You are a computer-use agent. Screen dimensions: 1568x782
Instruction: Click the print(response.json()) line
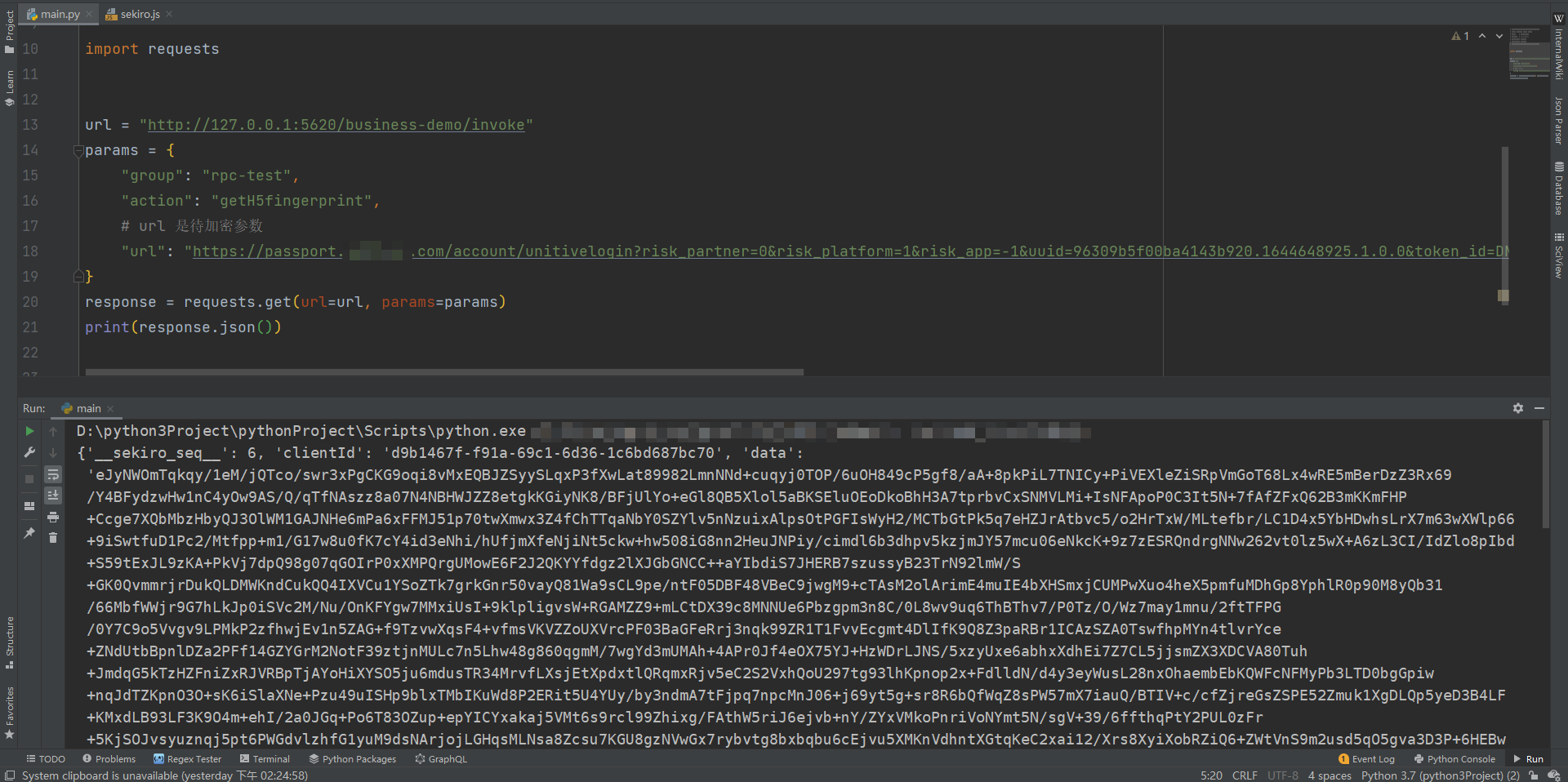(x=183, y=327)
